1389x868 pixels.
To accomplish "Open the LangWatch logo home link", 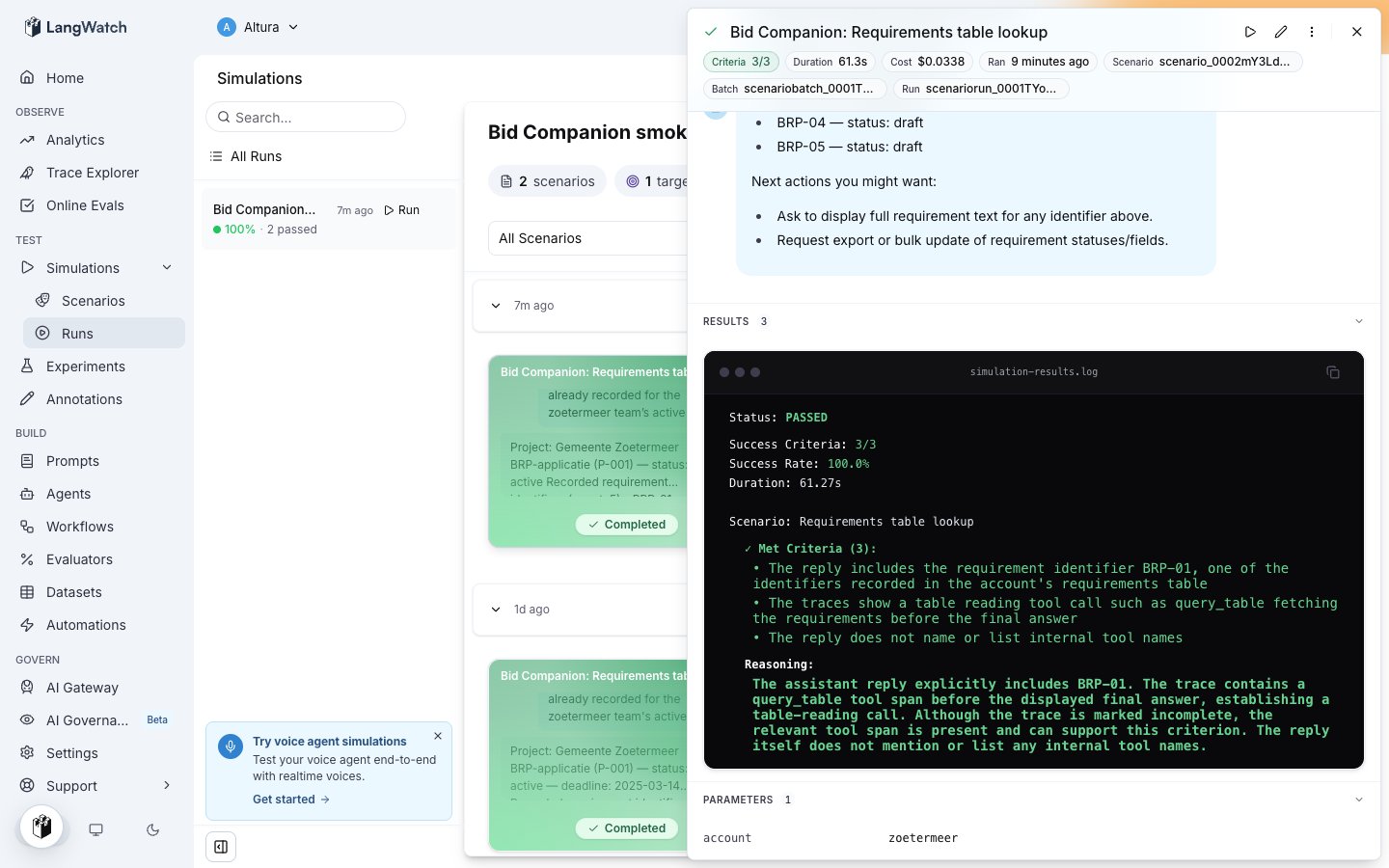I will point(75,27).
